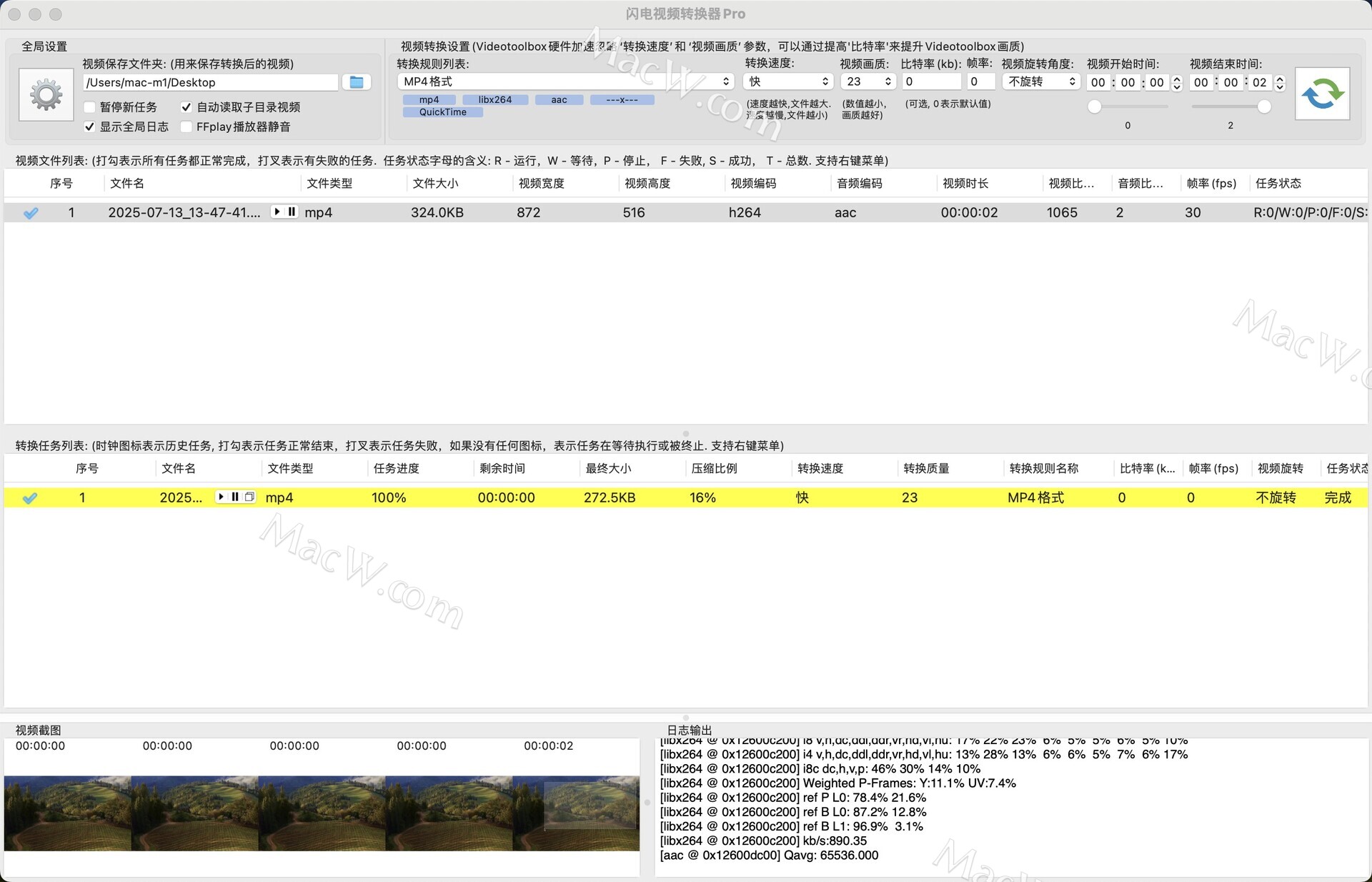1372x882 pixels.
Task: Click the checkmark icon in yellow task row
Action: 30,498
